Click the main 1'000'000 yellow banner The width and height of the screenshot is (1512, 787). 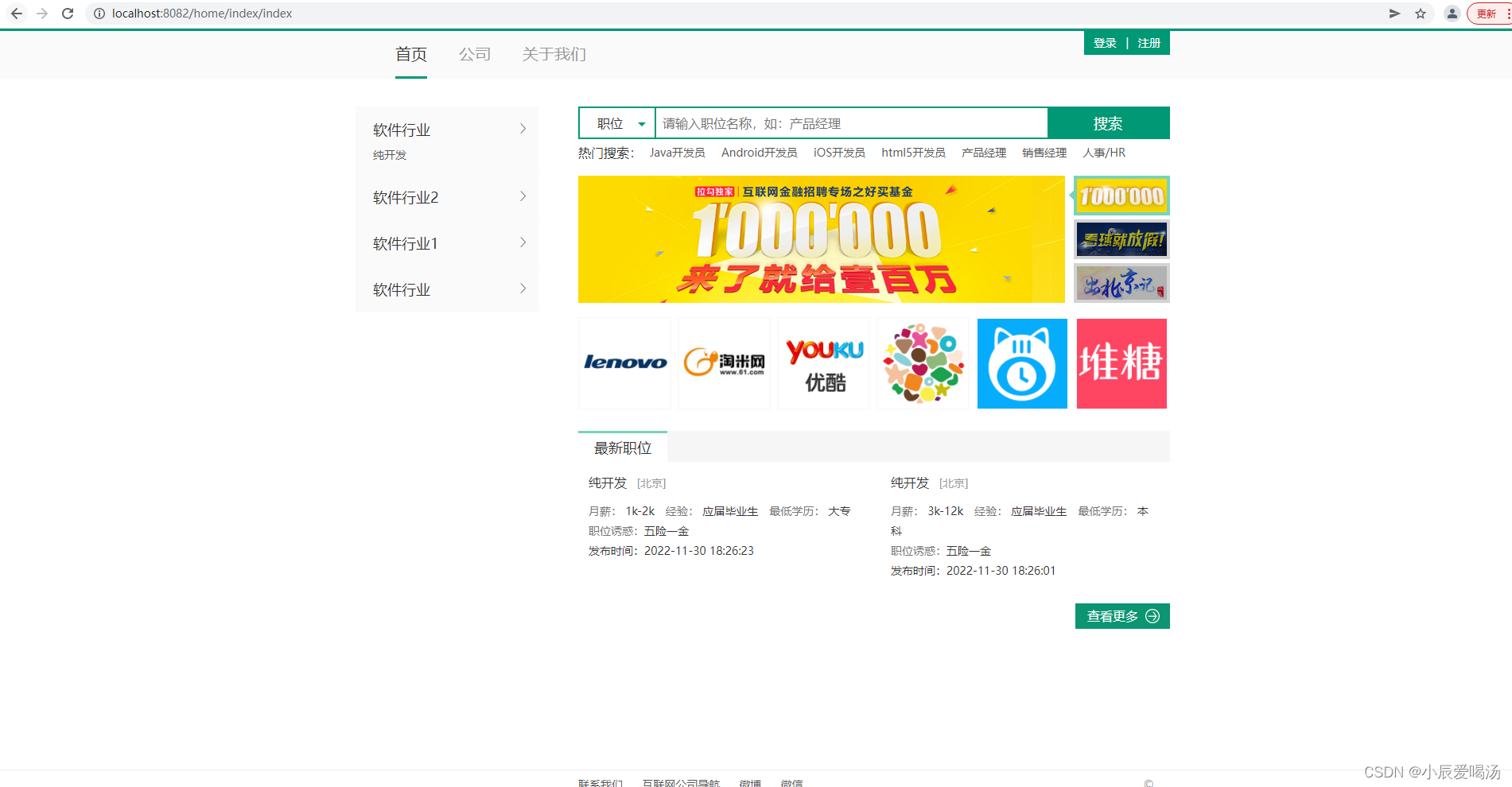pos(821,239)
